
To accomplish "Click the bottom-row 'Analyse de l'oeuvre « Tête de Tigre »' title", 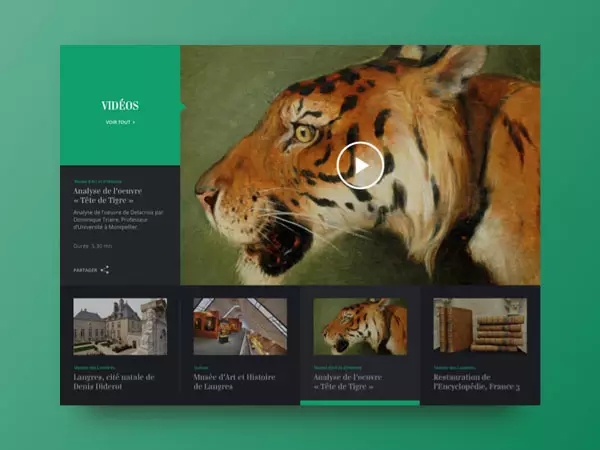I will 347,382.
